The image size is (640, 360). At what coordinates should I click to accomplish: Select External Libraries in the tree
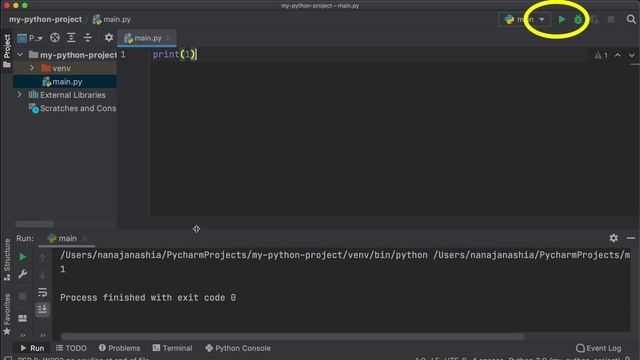pos(73,95)
